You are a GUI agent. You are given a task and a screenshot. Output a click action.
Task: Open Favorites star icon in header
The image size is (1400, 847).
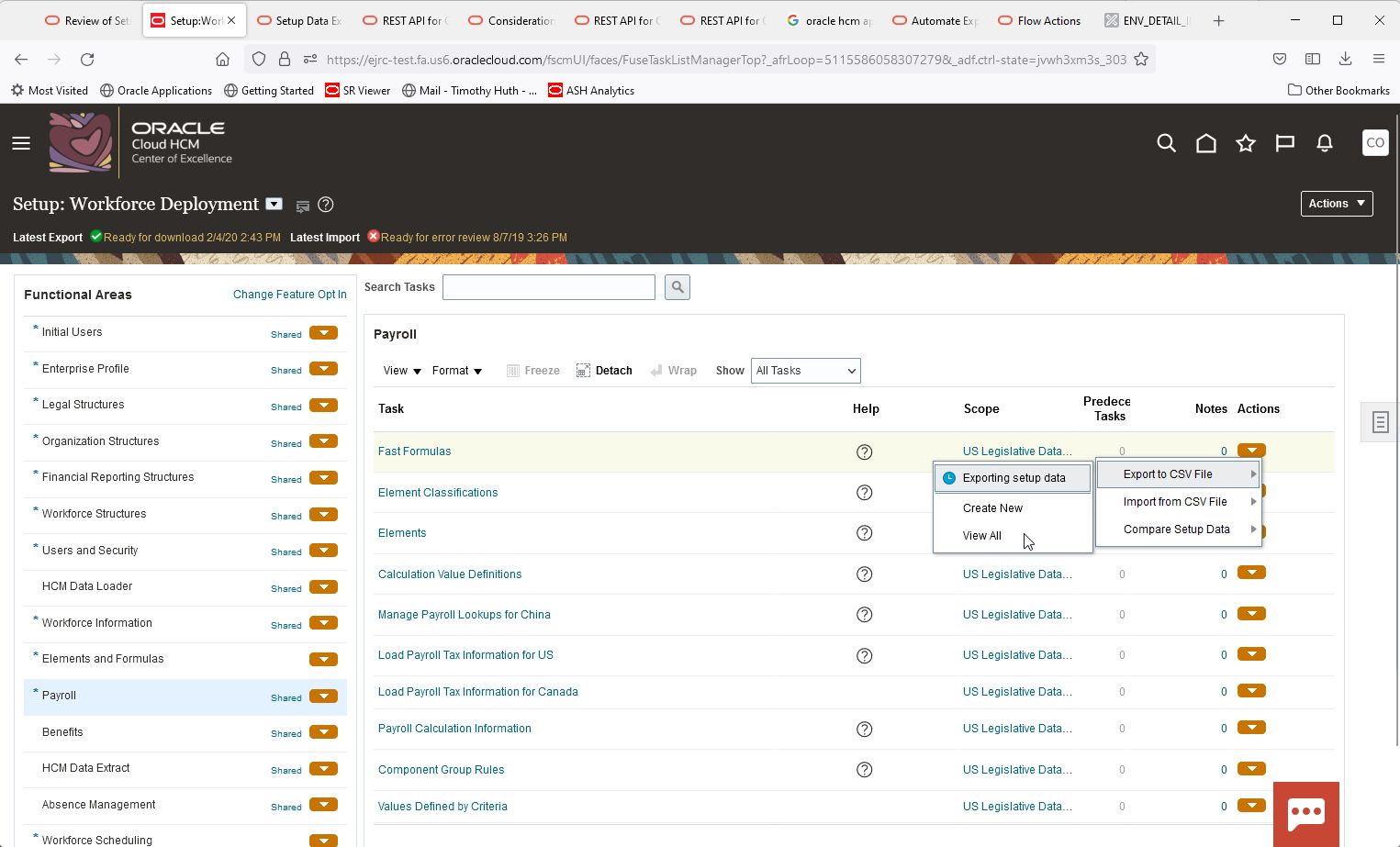(1245, 143)
